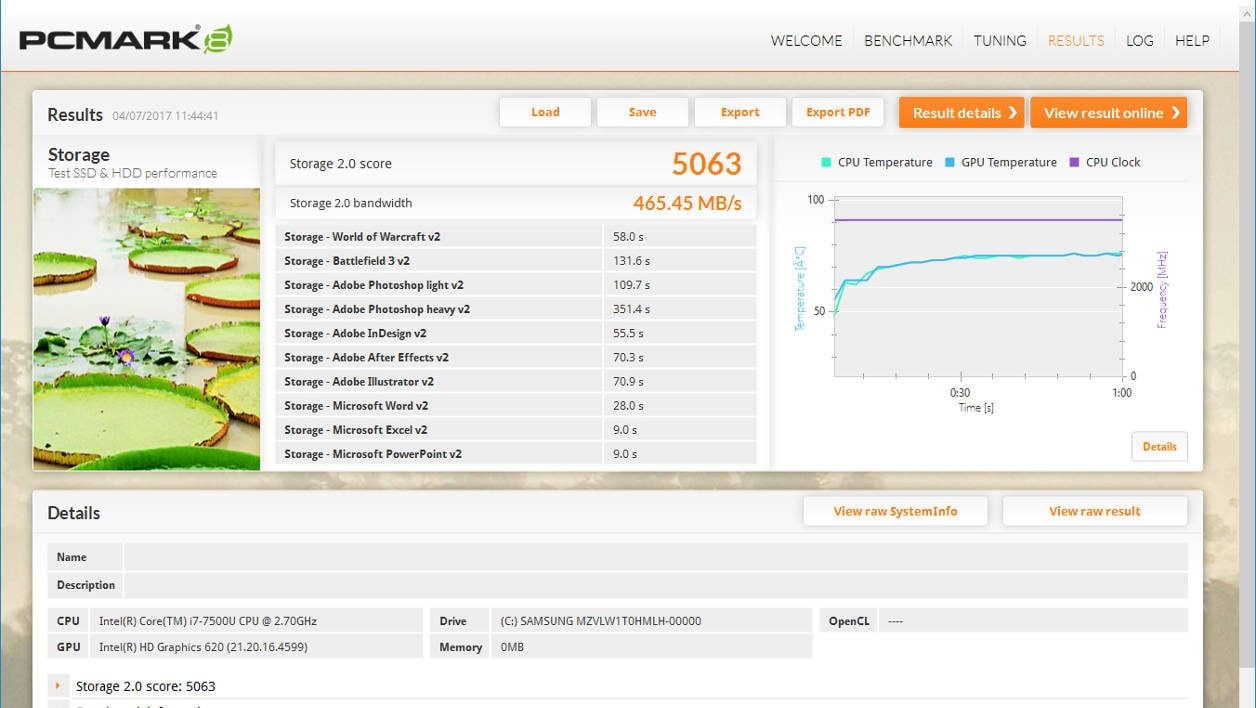Viewport: 1256px width, 708px height.
Task: Toggle GPU Temperature legend swatch
Action: pos(949,162)
